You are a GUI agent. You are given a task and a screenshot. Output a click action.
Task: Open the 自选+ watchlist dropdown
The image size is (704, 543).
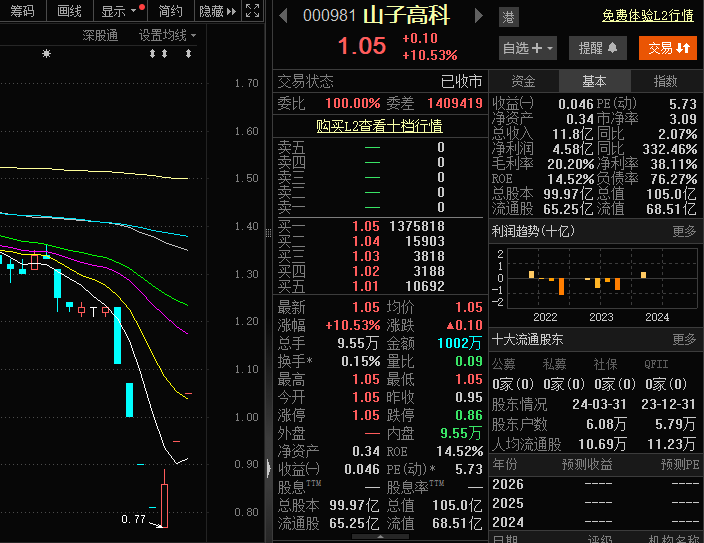(528, 48)
